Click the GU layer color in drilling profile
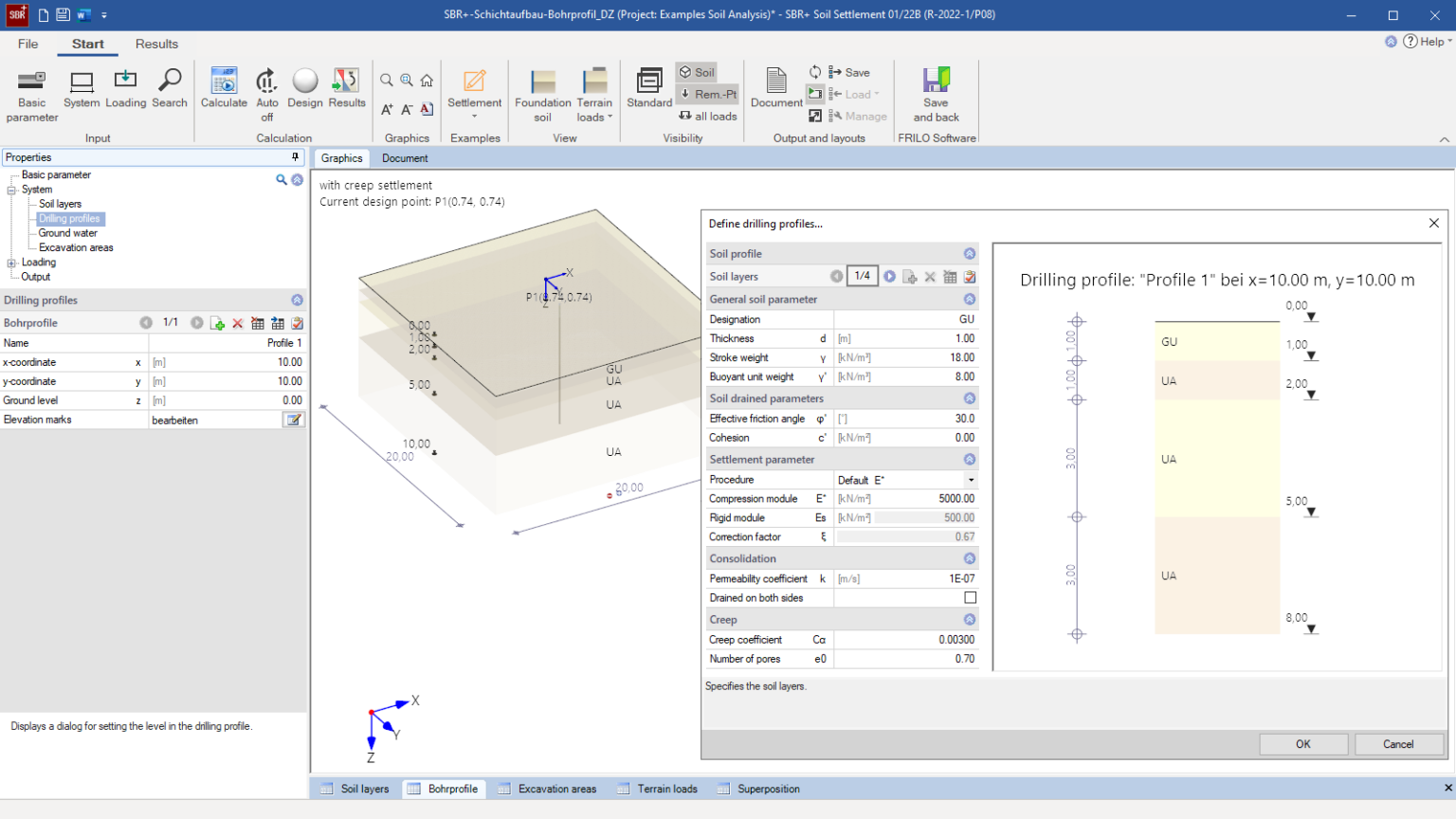The height and width of the screenshot is (819, 1456). pos(1217,341)
